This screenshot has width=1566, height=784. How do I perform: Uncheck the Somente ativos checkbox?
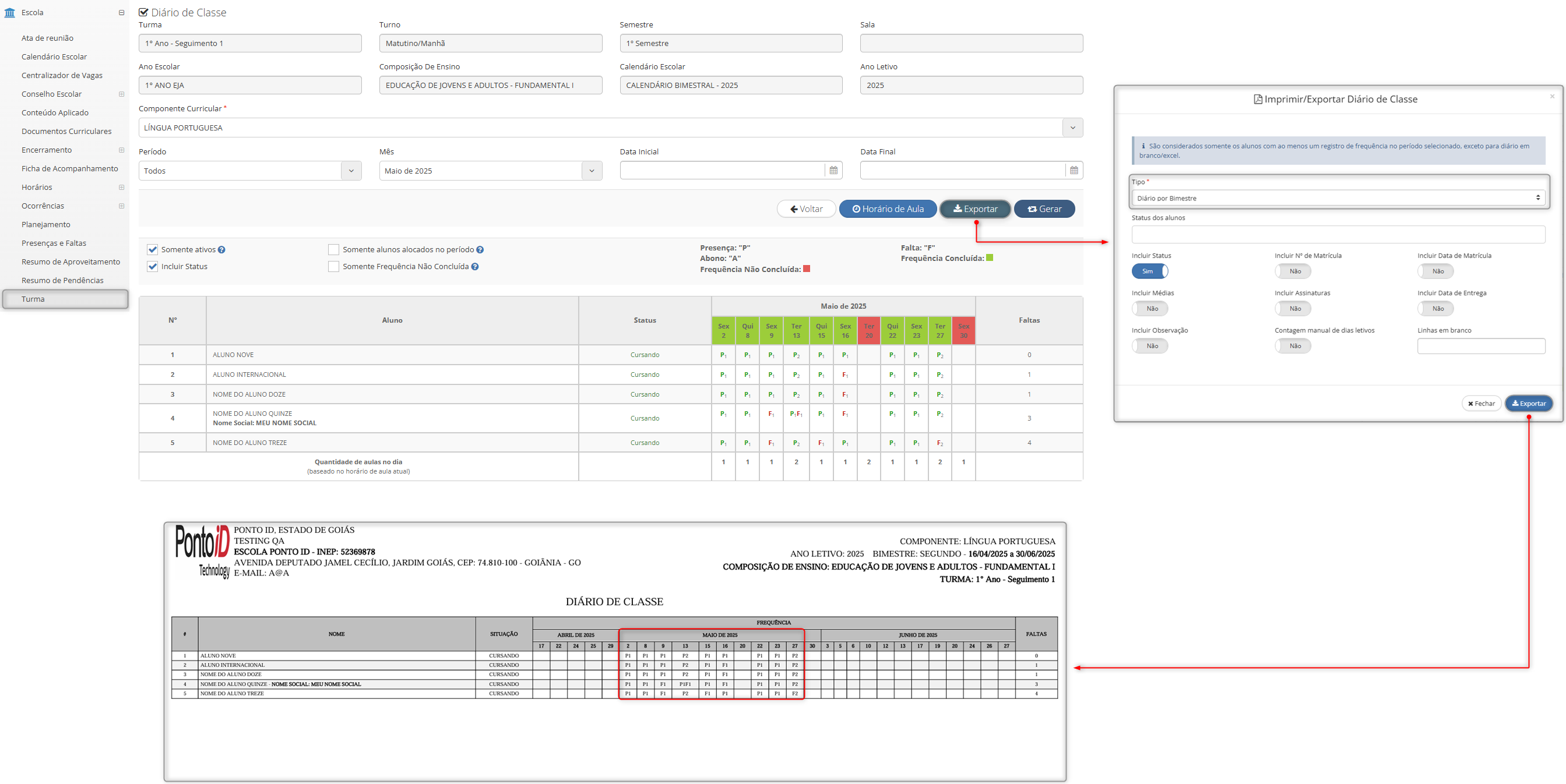153,250
